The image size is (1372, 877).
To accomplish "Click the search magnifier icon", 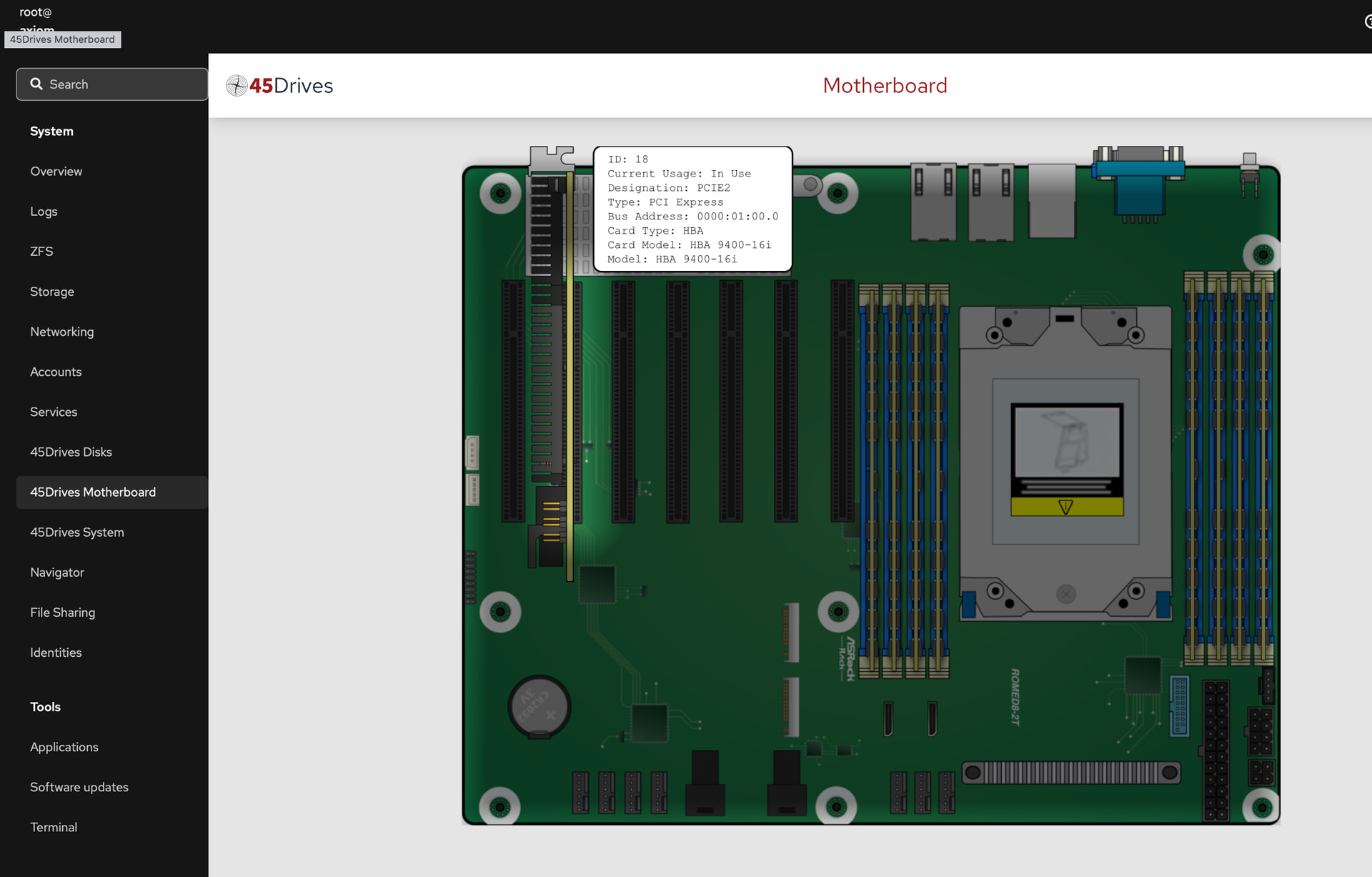I will (36, 84).
